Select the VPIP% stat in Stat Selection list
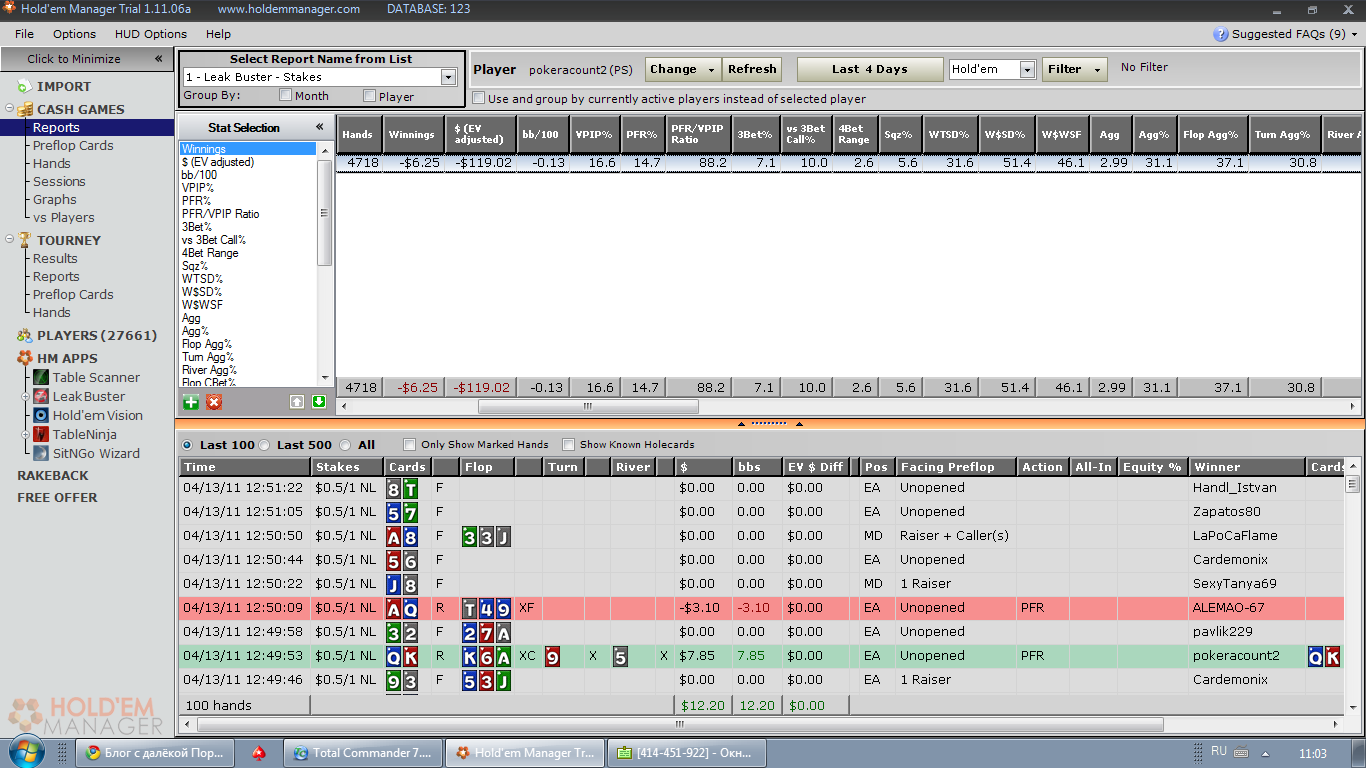 click(x=198, y=188)
